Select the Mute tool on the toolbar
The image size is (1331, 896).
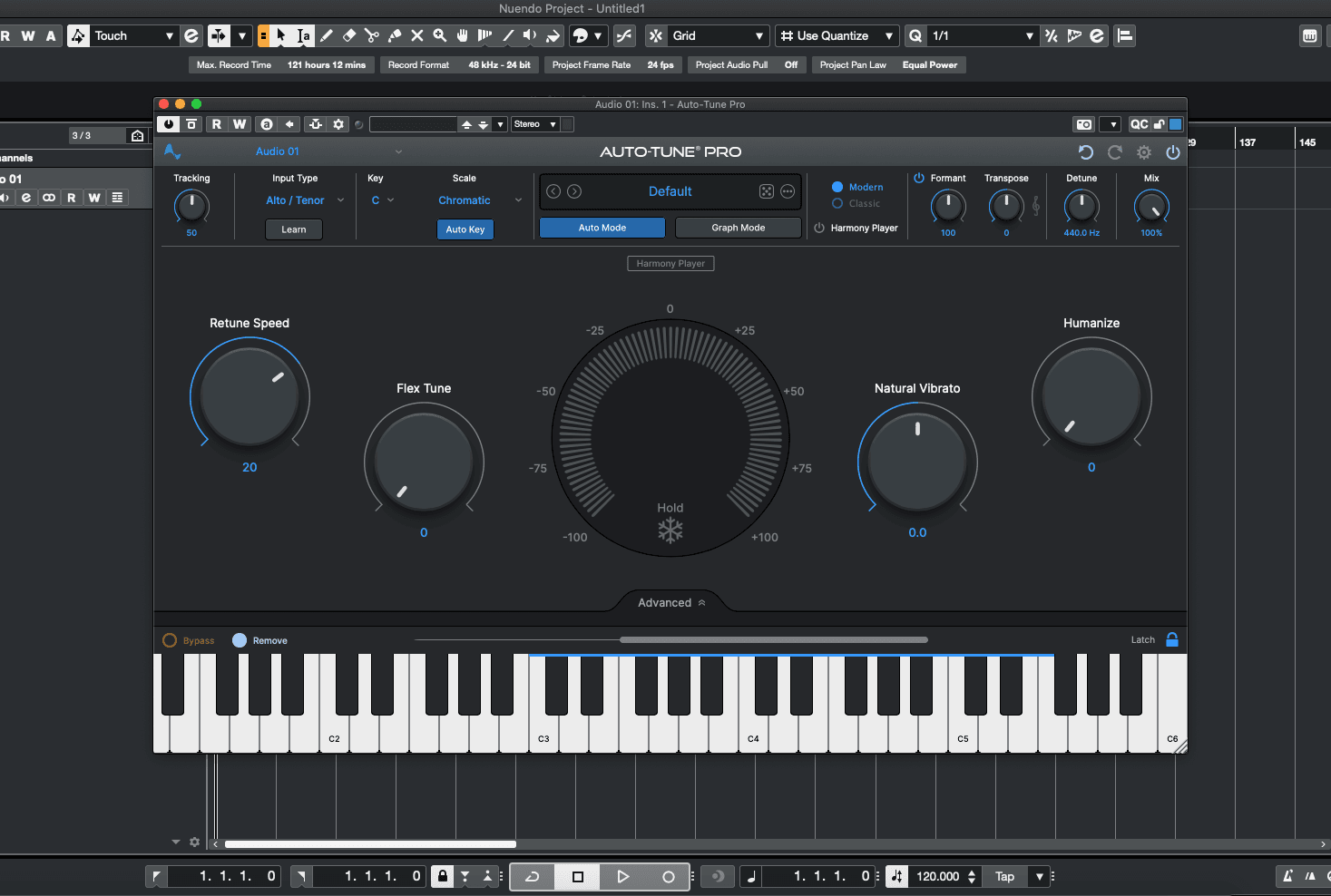[416, 35]
